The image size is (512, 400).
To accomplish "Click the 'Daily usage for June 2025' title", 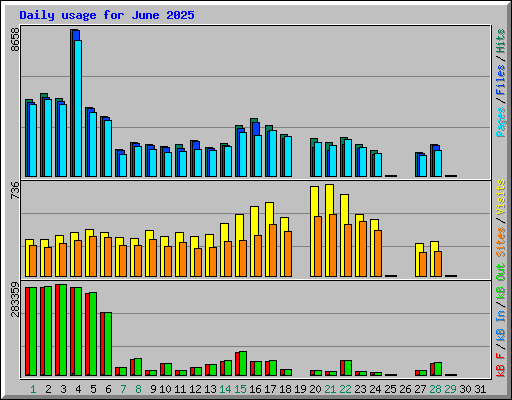I will coord(107,15).
